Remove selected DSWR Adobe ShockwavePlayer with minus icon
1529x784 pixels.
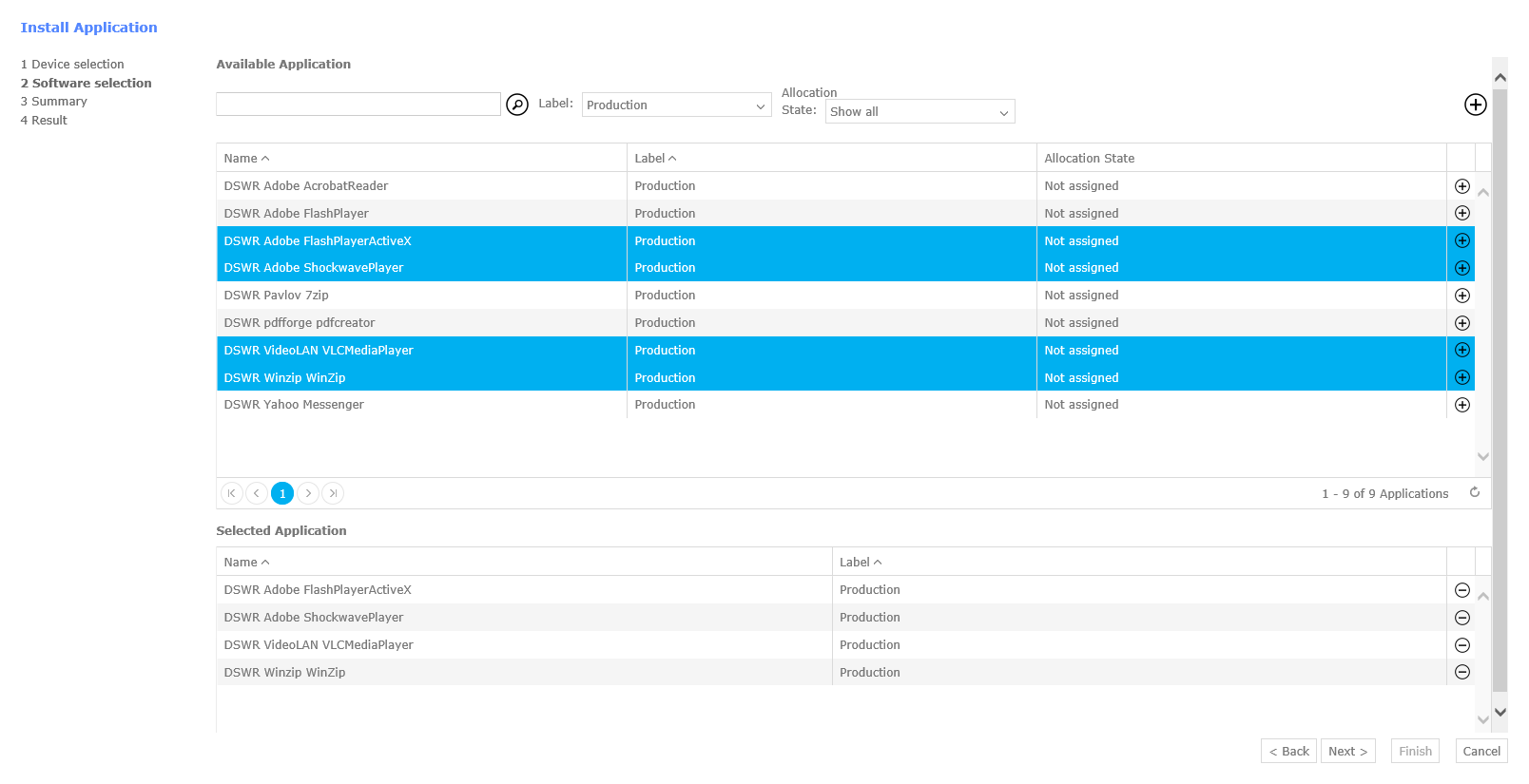[1462, 618]
